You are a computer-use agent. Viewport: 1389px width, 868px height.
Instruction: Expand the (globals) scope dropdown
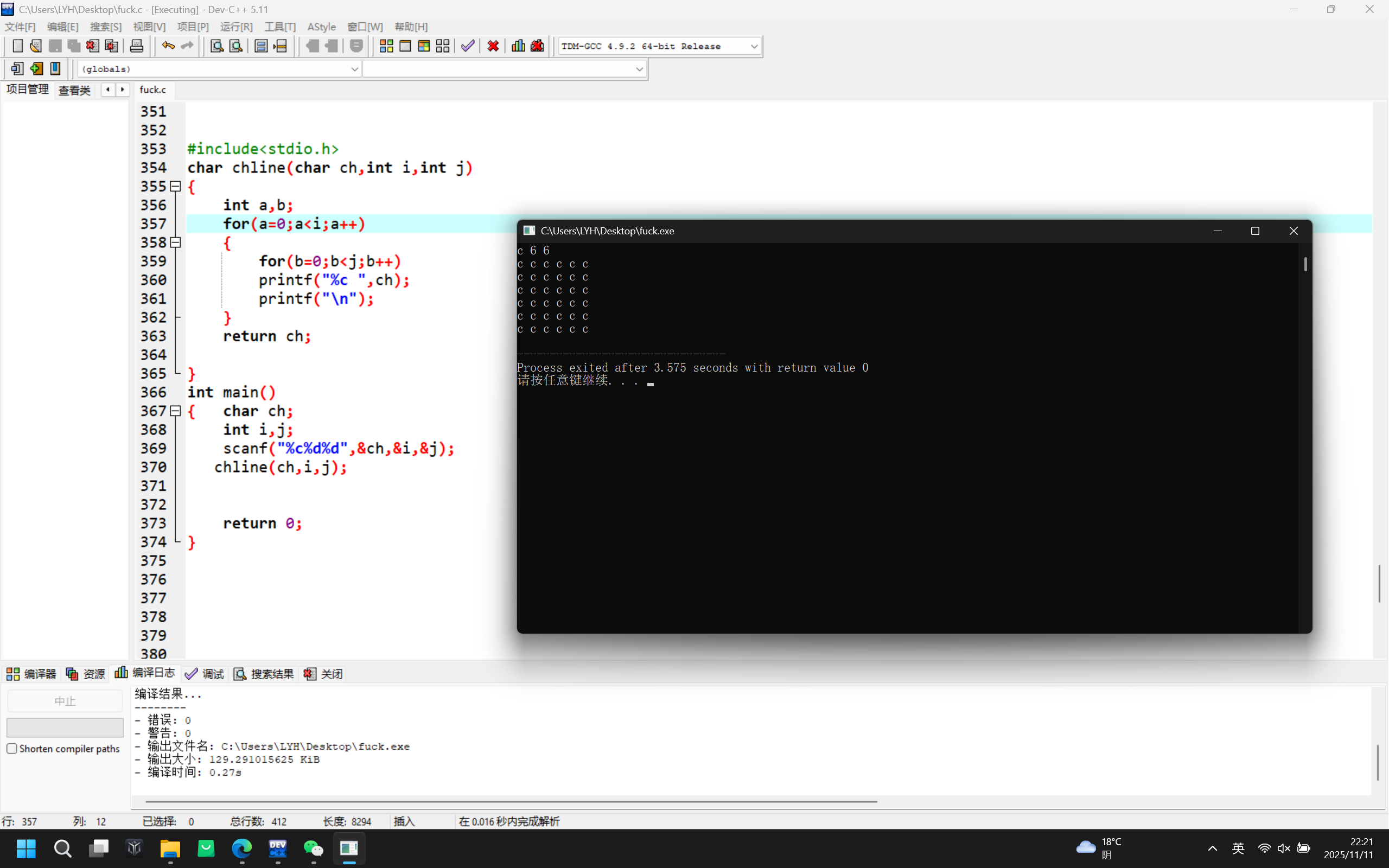[x=354, y=69]
